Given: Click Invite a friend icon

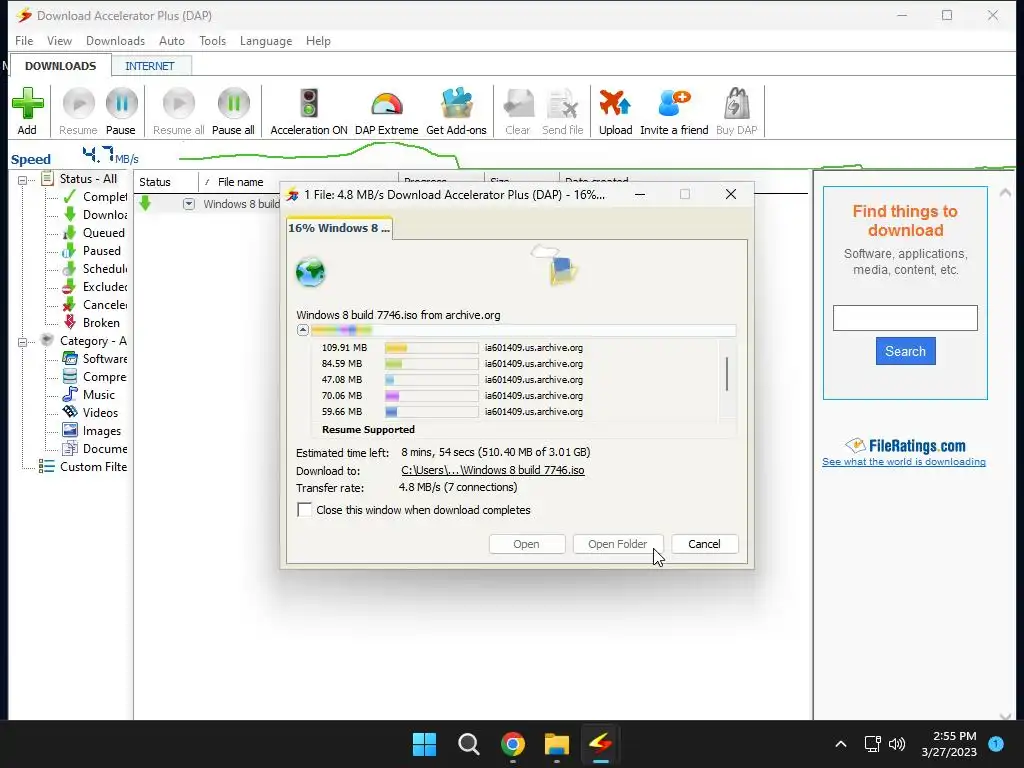Looking at the screenshot, I should tap(674, 104).
